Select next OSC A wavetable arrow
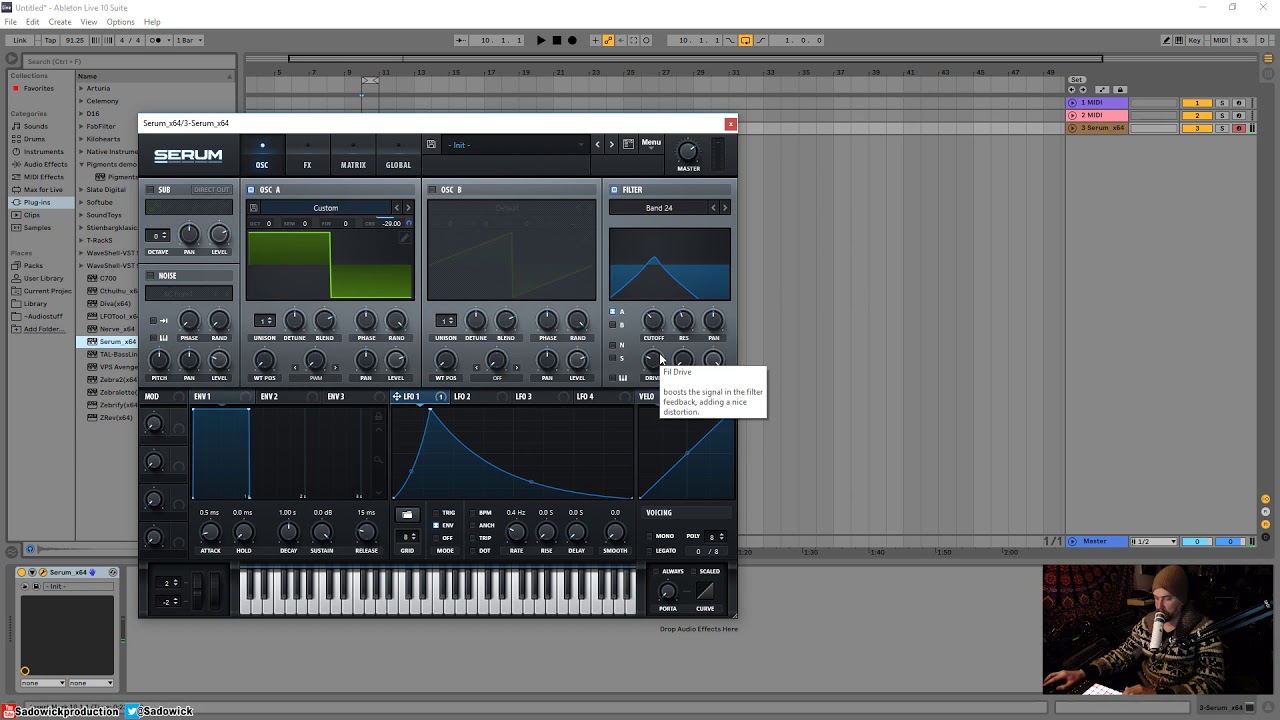Screen dimensions: 1280x720 tap(408, 208)
